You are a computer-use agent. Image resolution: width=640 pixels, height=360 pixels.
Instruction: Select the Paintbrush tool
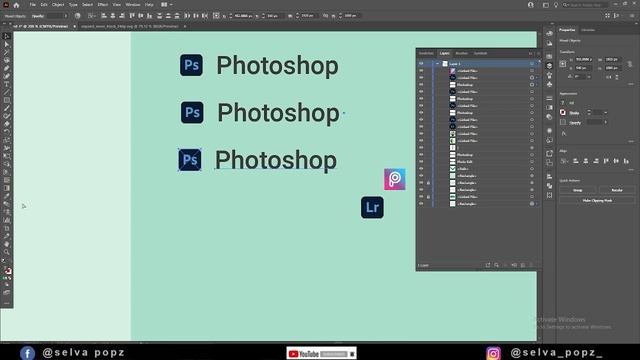point(7,108)
